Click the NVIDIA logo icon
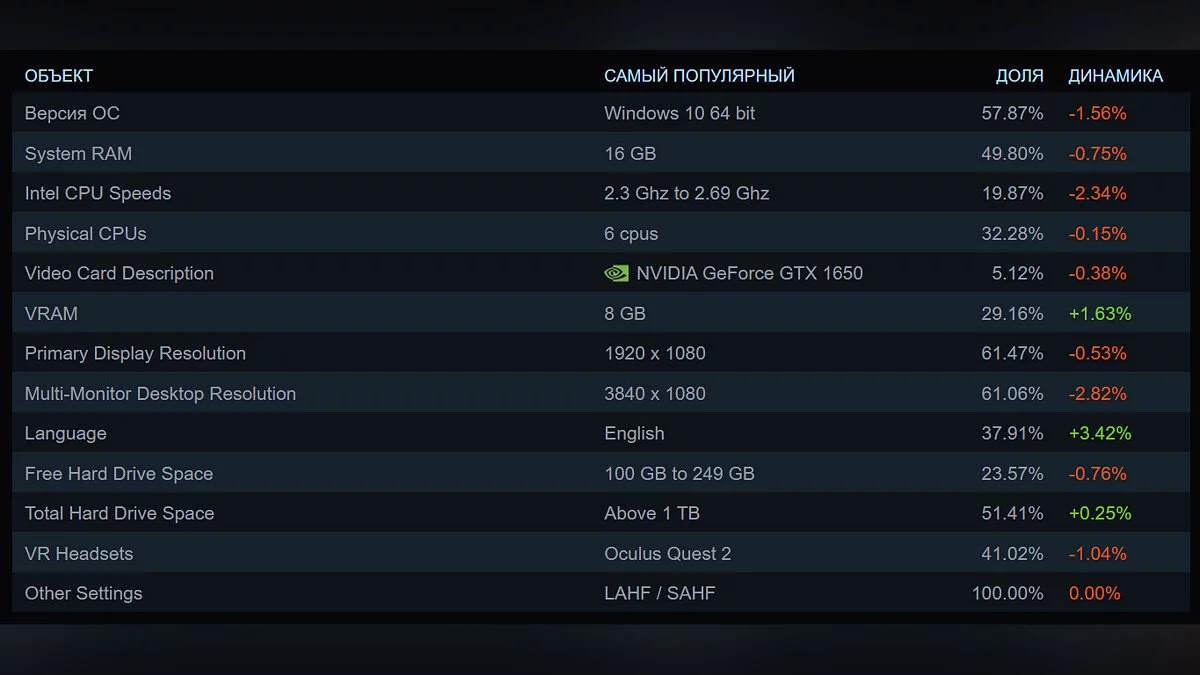The width and height of the screenshot is (1200, 675). [617, 273]
